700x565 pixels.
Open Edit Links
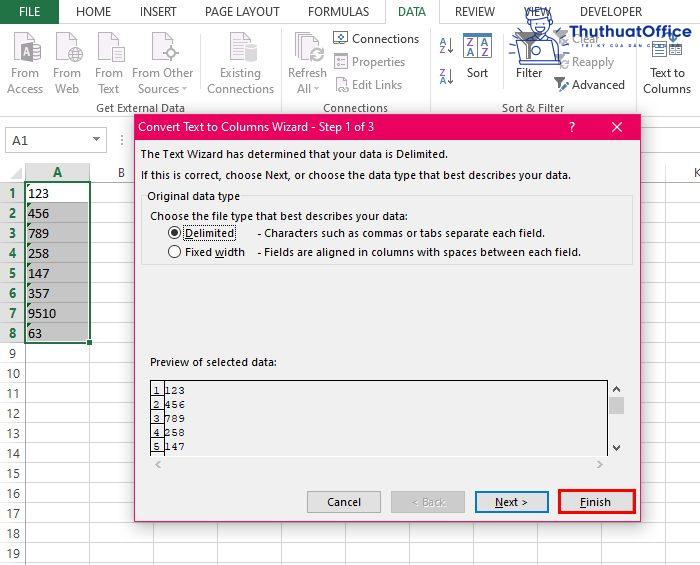[368, 84]
